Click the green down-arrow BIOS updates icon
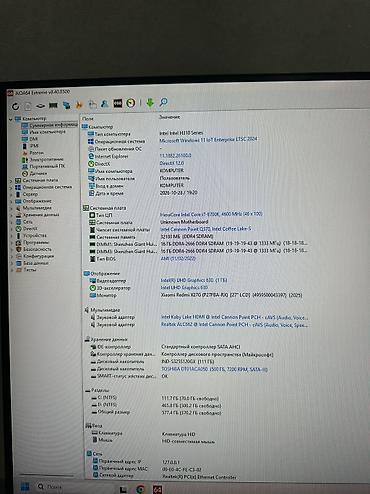The height and width of the screenshot is (494, 370). pos(150,103)
